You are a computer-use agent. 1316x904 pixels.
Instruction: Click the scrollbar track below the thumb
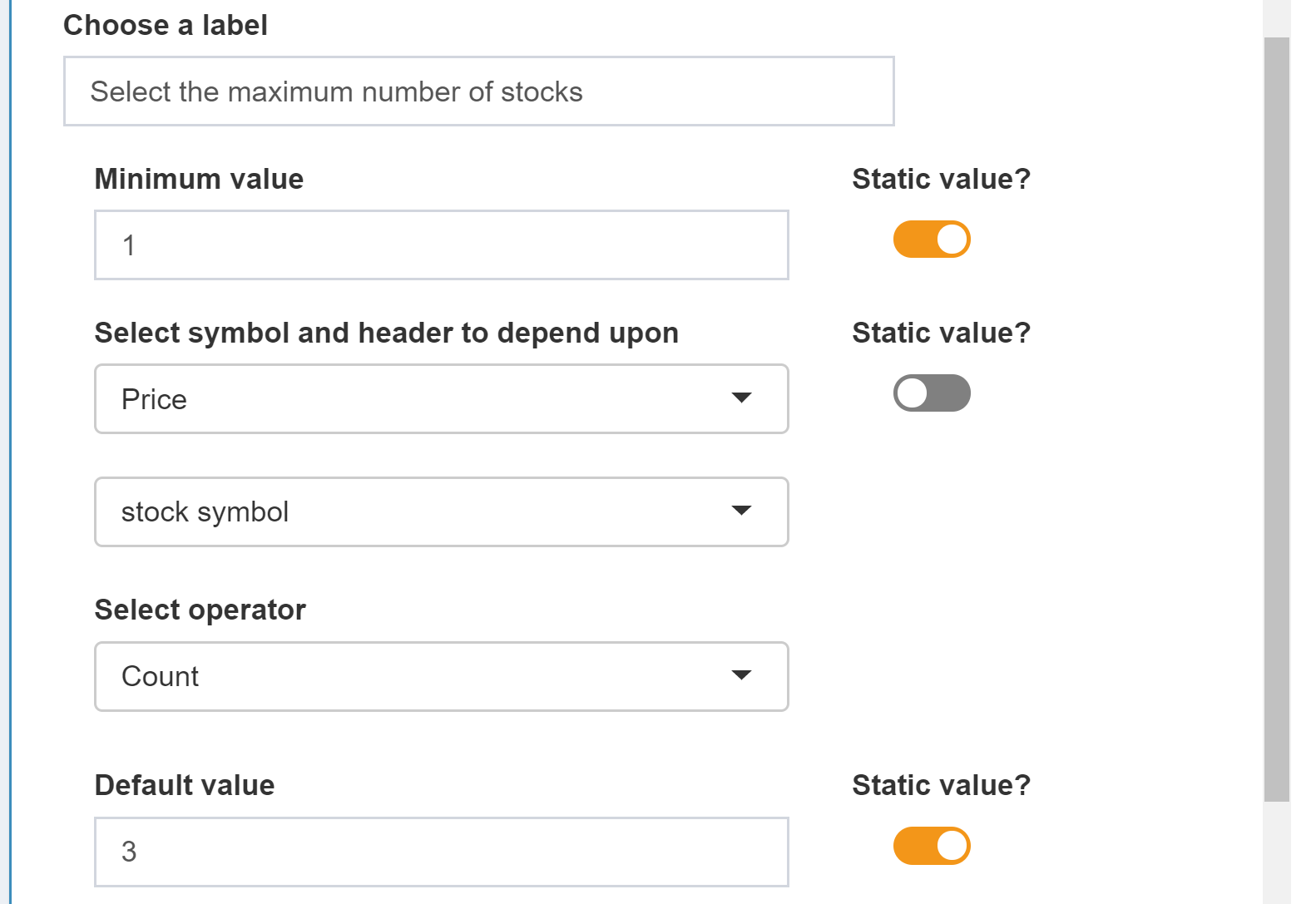[1276, 852]
